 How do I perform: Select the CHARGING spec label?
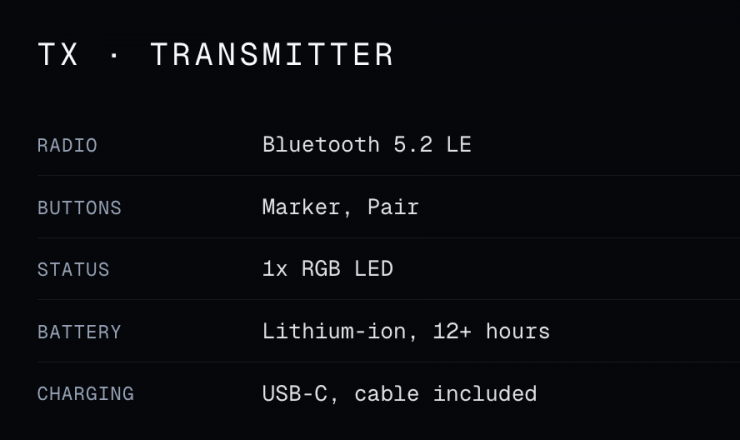point(85,394)
